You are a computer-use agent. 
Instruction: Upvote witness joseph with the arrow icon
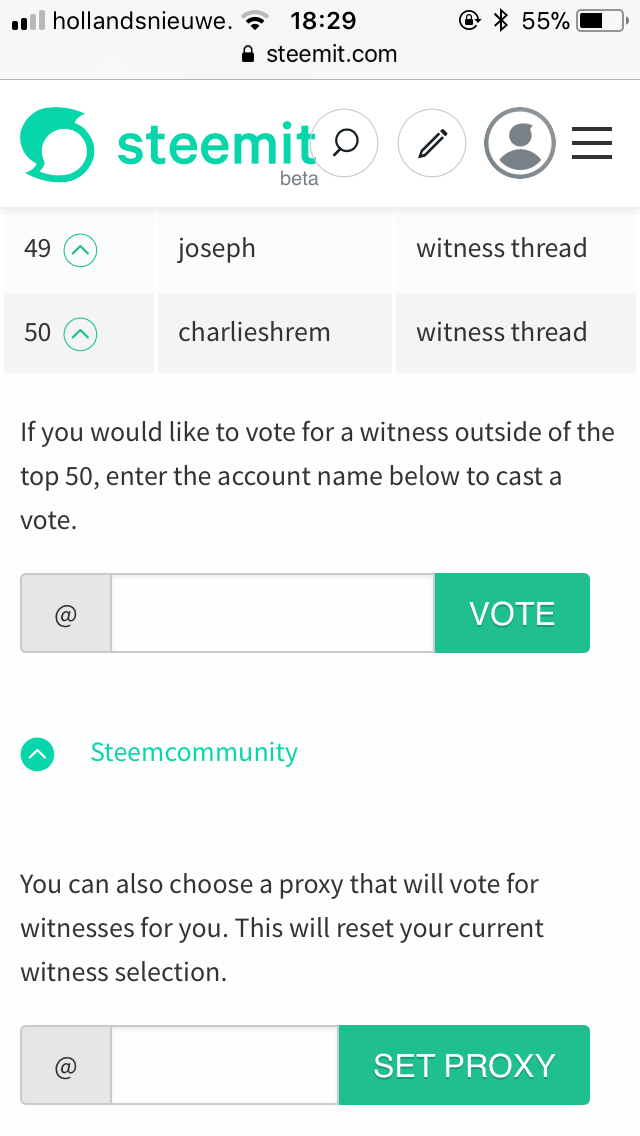coord(80,250)
